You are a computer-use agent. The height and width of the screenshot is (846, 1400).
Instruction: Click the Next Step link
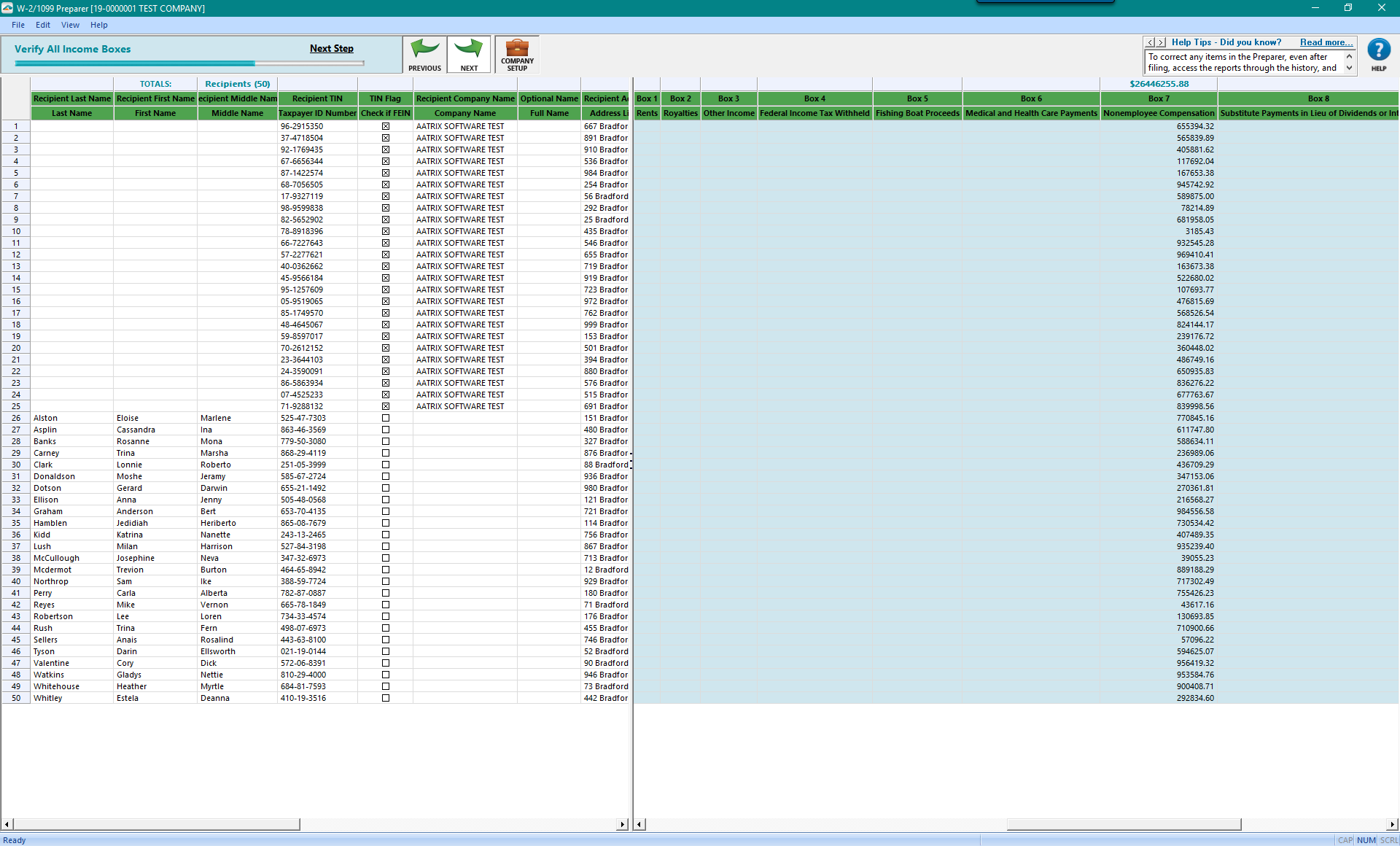pyautogui.click(x=331, y=49)
